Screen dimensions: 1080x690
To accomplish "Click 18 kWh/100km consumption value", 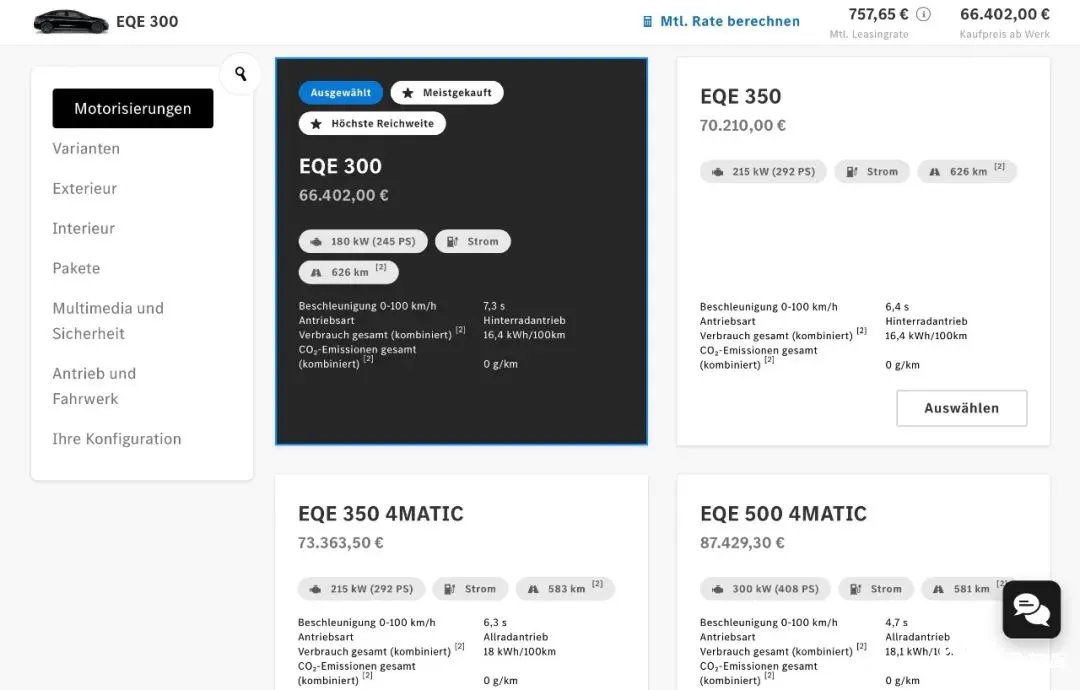I will [x=519, y=651].
